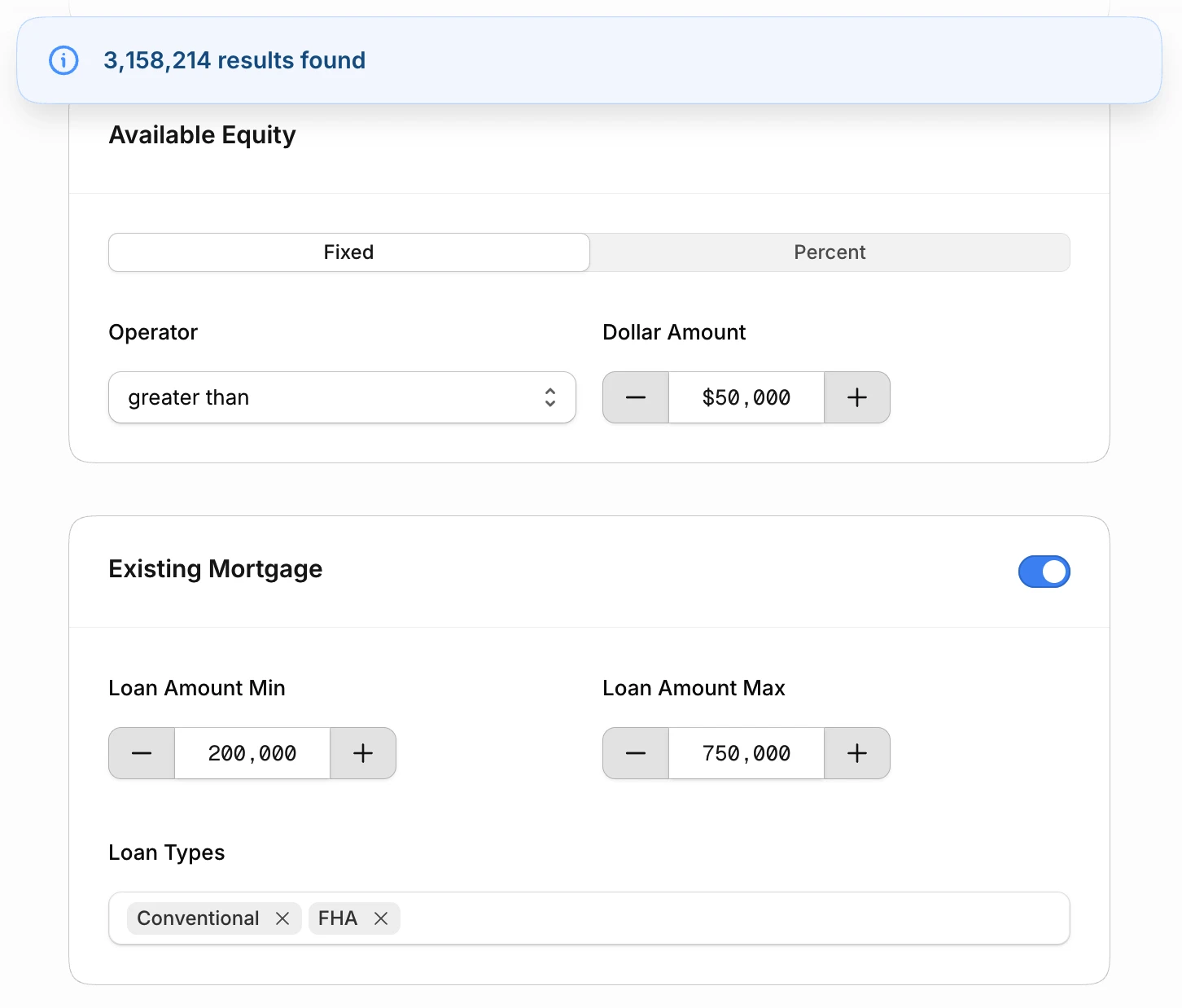Click the info icon beside results count
Screen dimensions: 1182x1008
(63, 59)
